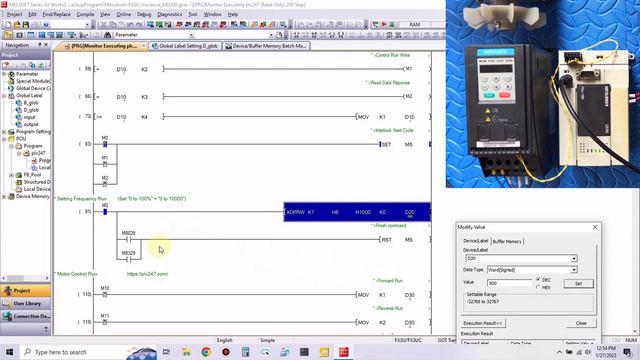Click the New project toolbar icon
The image size is (640, 360).
point(7,25)
